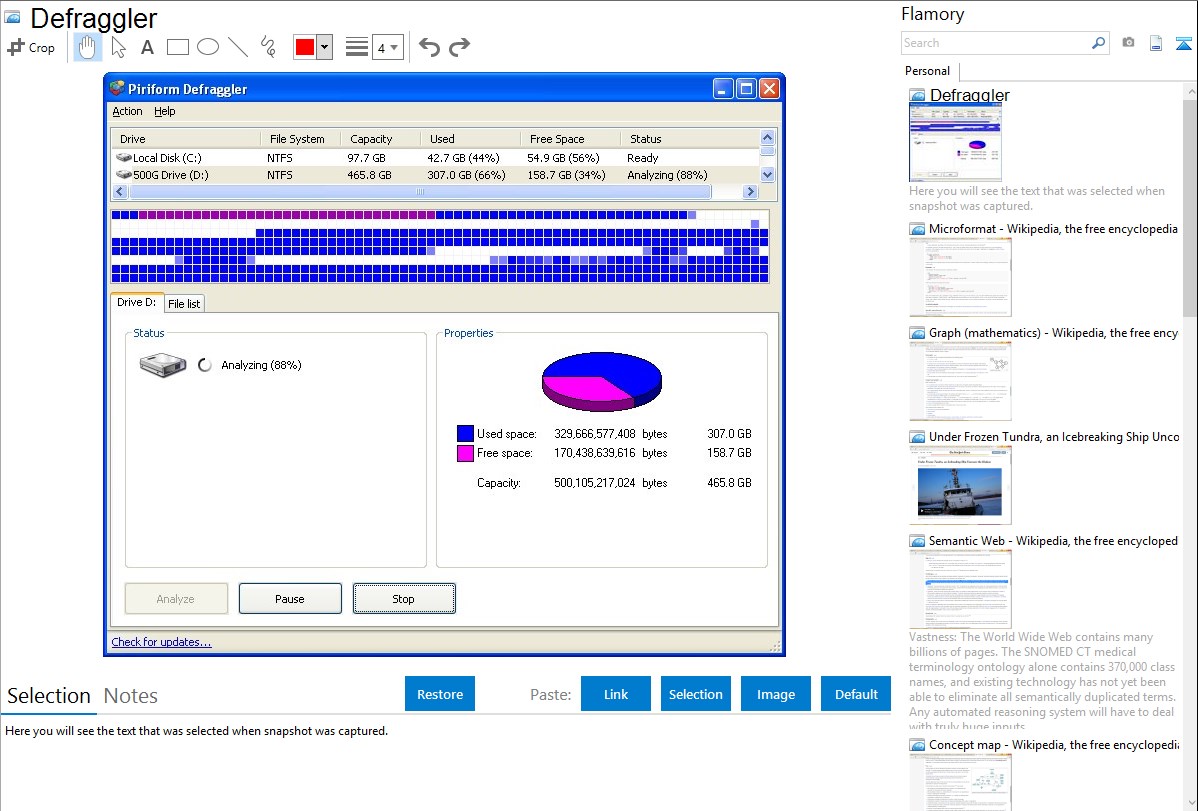Click the Selection paste button
This screenshot has height=811, width=1198.
(696, 694)
